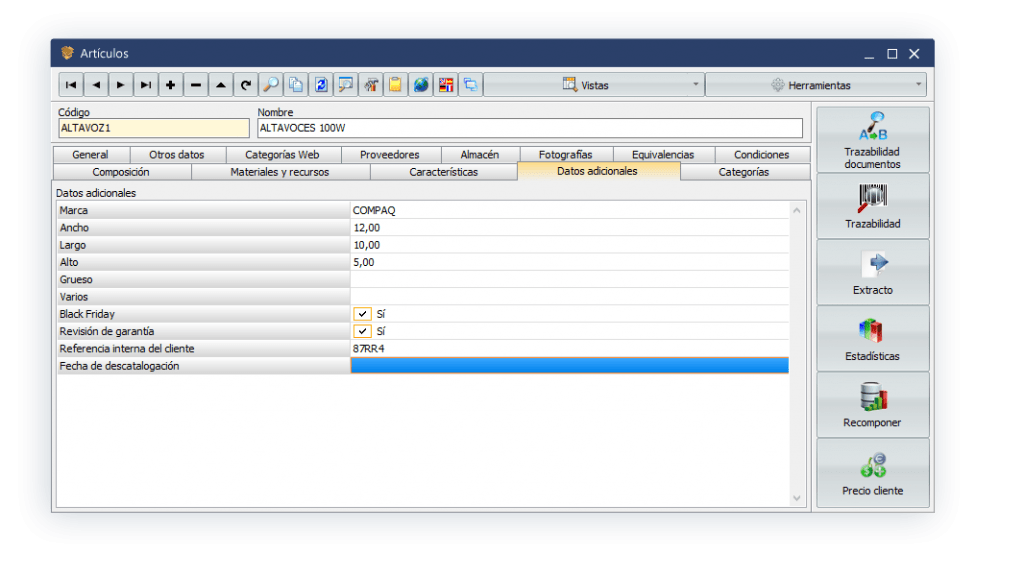Image resolution: width=1024 pixels, height=578 pixels.
Task: Select the Almacén tab
Action: (x=479, y=155)
